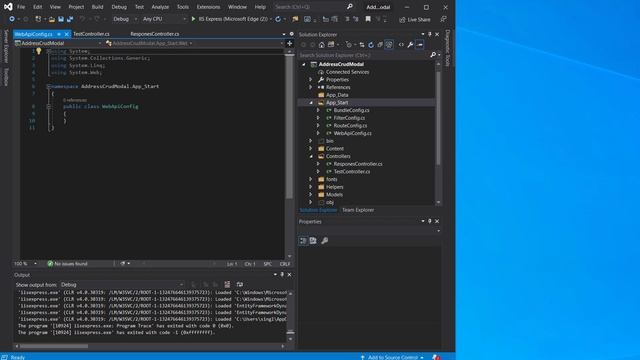Viewport: 640px width, 360px height.
Task: Open the Toolbox side tab
Action: tap(6, 77)
